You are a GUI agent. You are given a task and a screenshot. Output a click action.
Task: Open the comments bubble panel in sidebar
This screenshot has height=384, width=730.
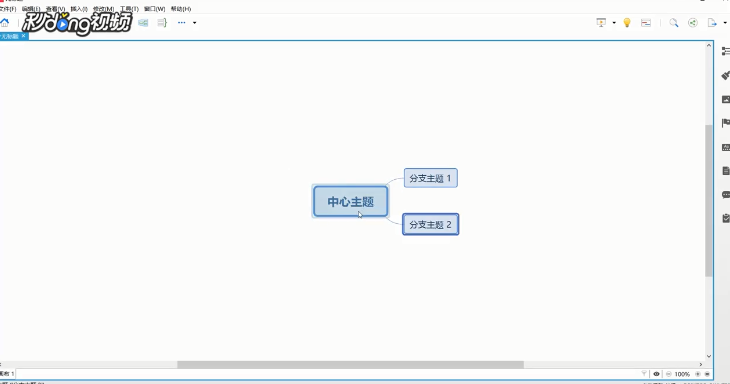click(725, 195)
